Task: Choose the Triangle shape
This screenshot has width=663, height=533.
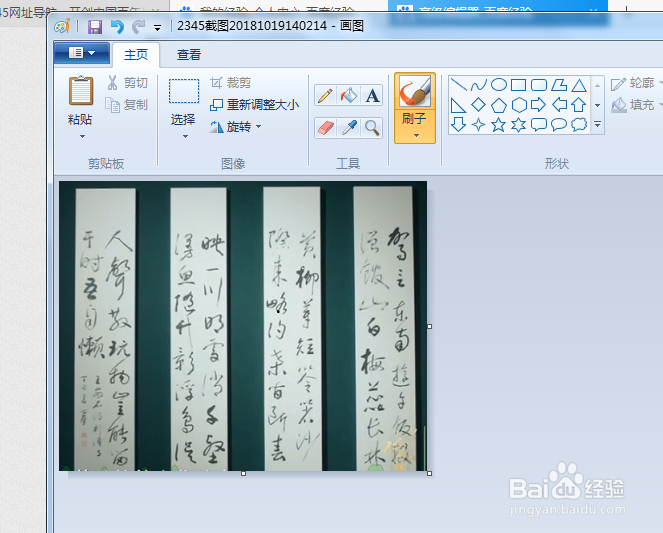Action: (579, 85)
